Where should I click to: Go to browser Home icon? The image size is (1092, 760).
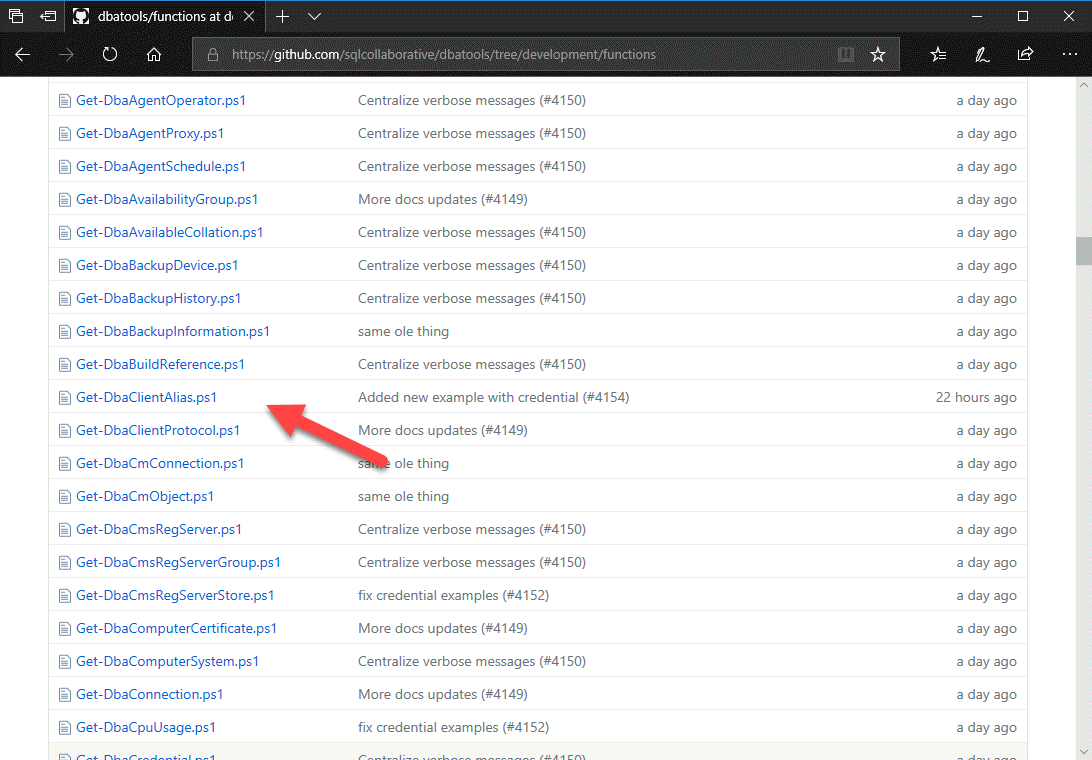(x=154, y=54)
